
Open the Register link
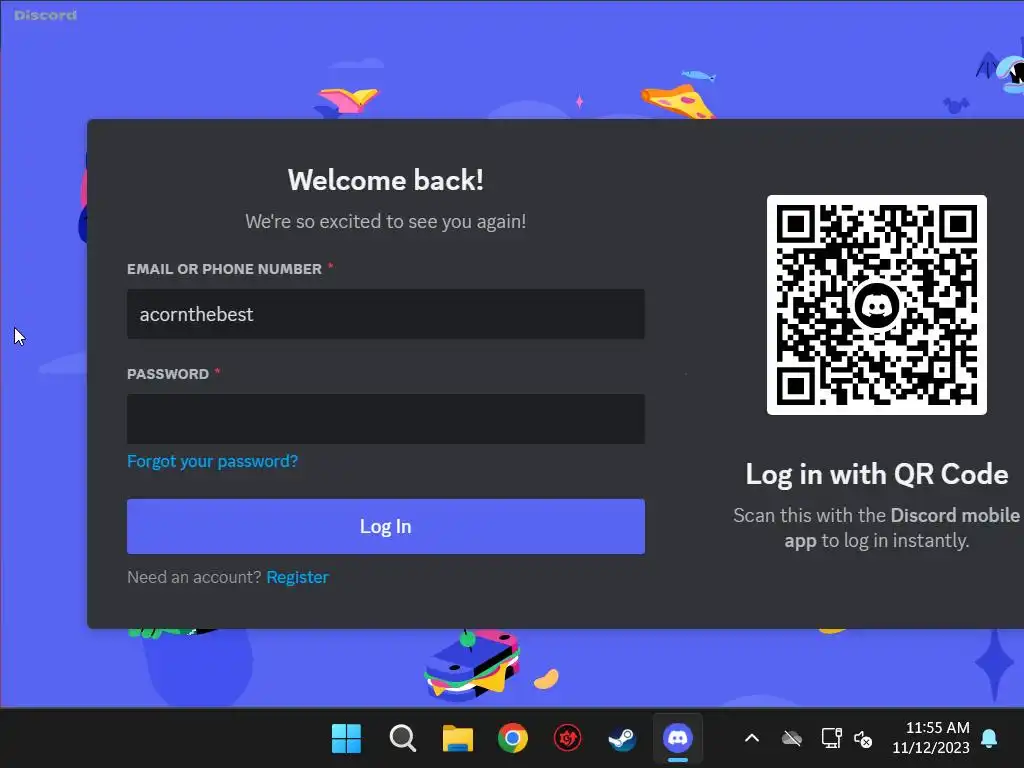point(298,577)
